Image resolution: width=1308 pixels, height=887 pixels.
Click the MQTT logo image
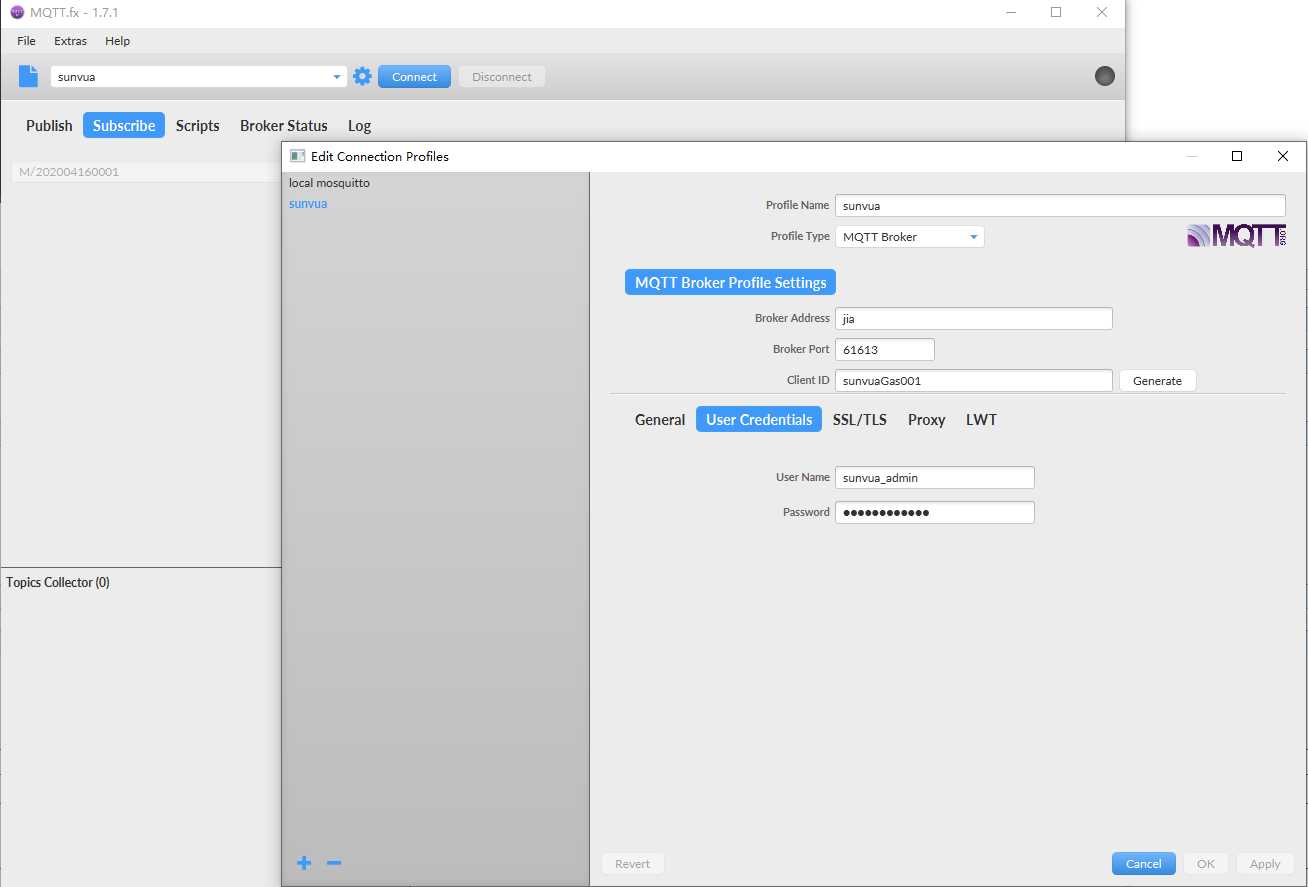click(x=1236, y=236)
